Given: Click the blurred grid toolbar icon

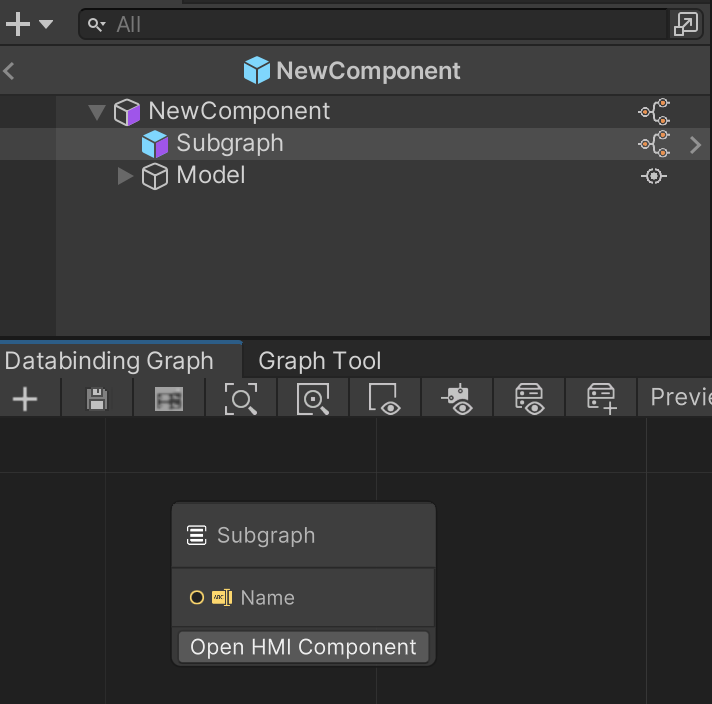Looking at the screenshot, I should point(169,399).
